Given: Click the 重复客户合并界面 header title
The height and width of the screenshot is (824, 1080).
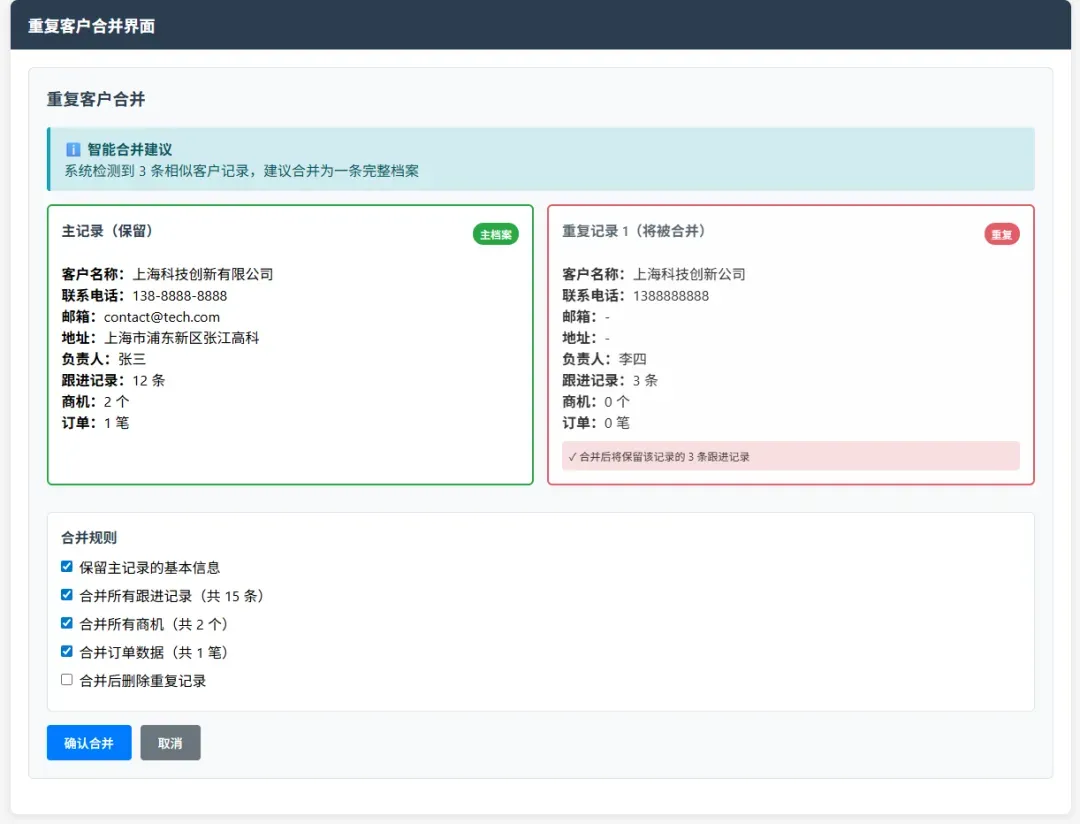Looking at the screenshot, I should 91,26.
